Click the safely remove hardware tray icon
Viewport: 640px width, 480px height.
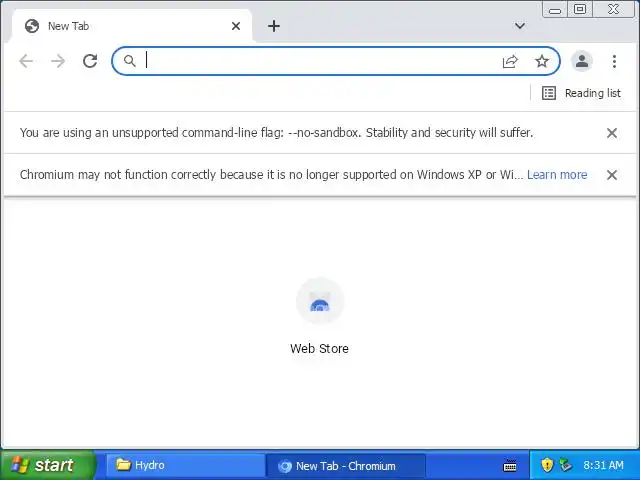(566, 465)
